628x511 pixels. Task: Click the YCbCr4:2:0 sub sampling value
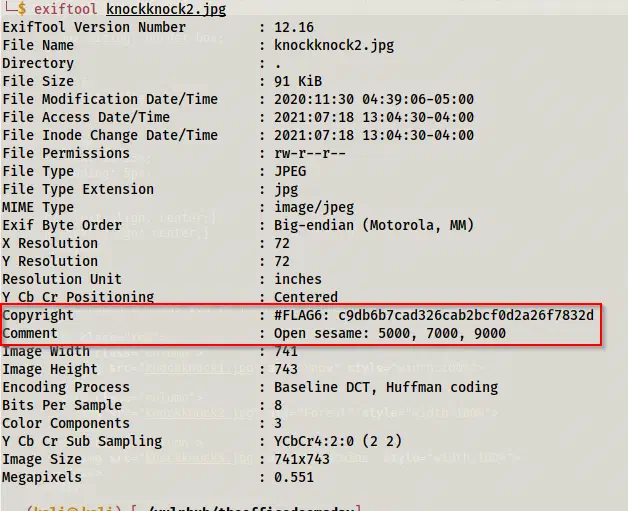tap(338, 441)
